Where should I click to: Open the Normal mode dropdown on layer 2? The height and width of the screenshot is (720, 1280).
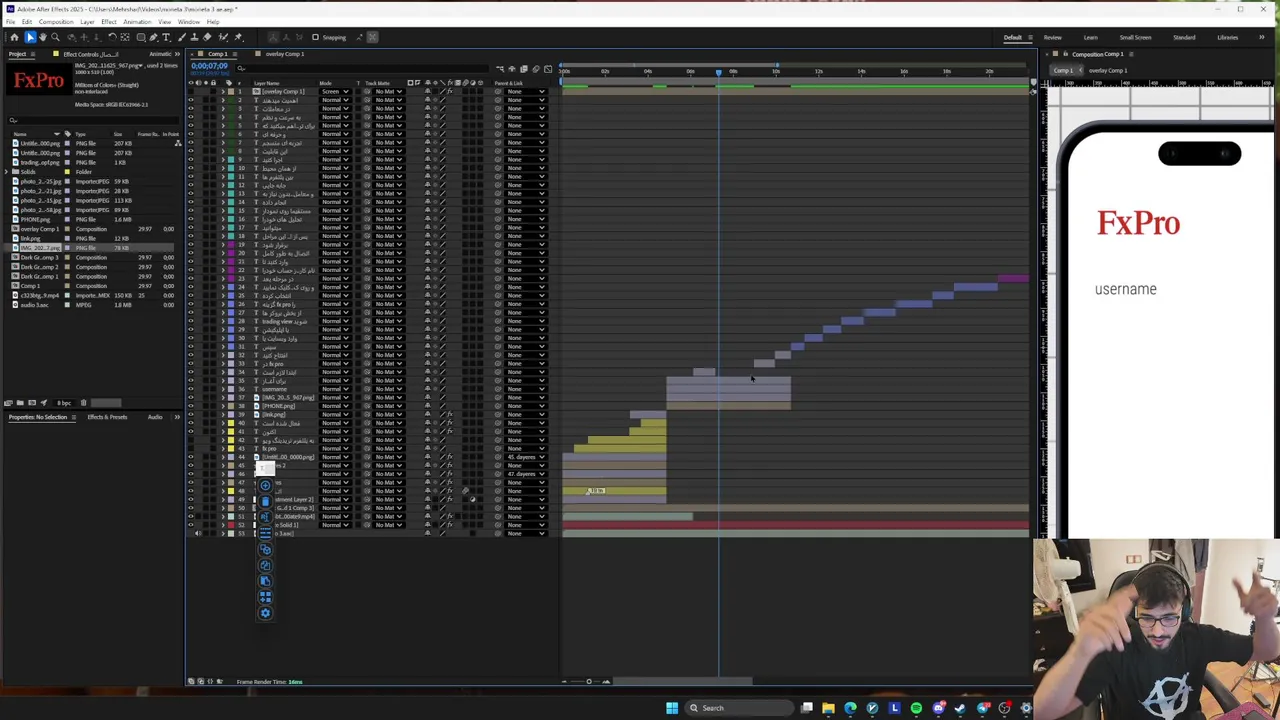pos(335,100)
